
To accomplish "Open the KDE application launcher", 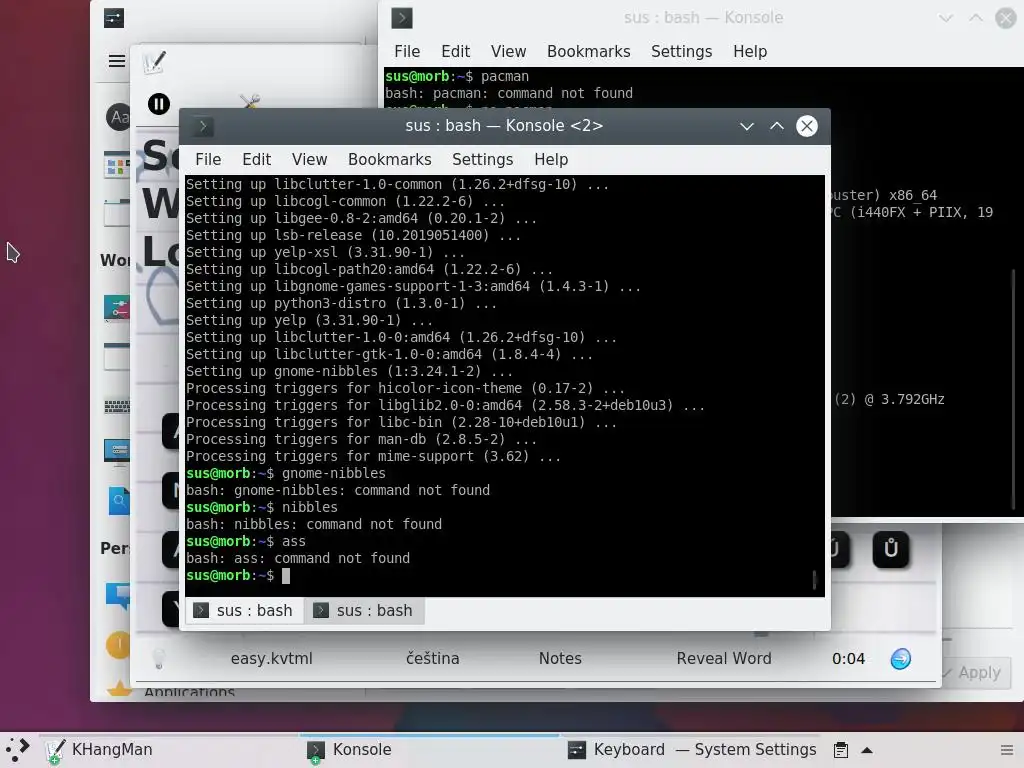I will click(18, 750).
